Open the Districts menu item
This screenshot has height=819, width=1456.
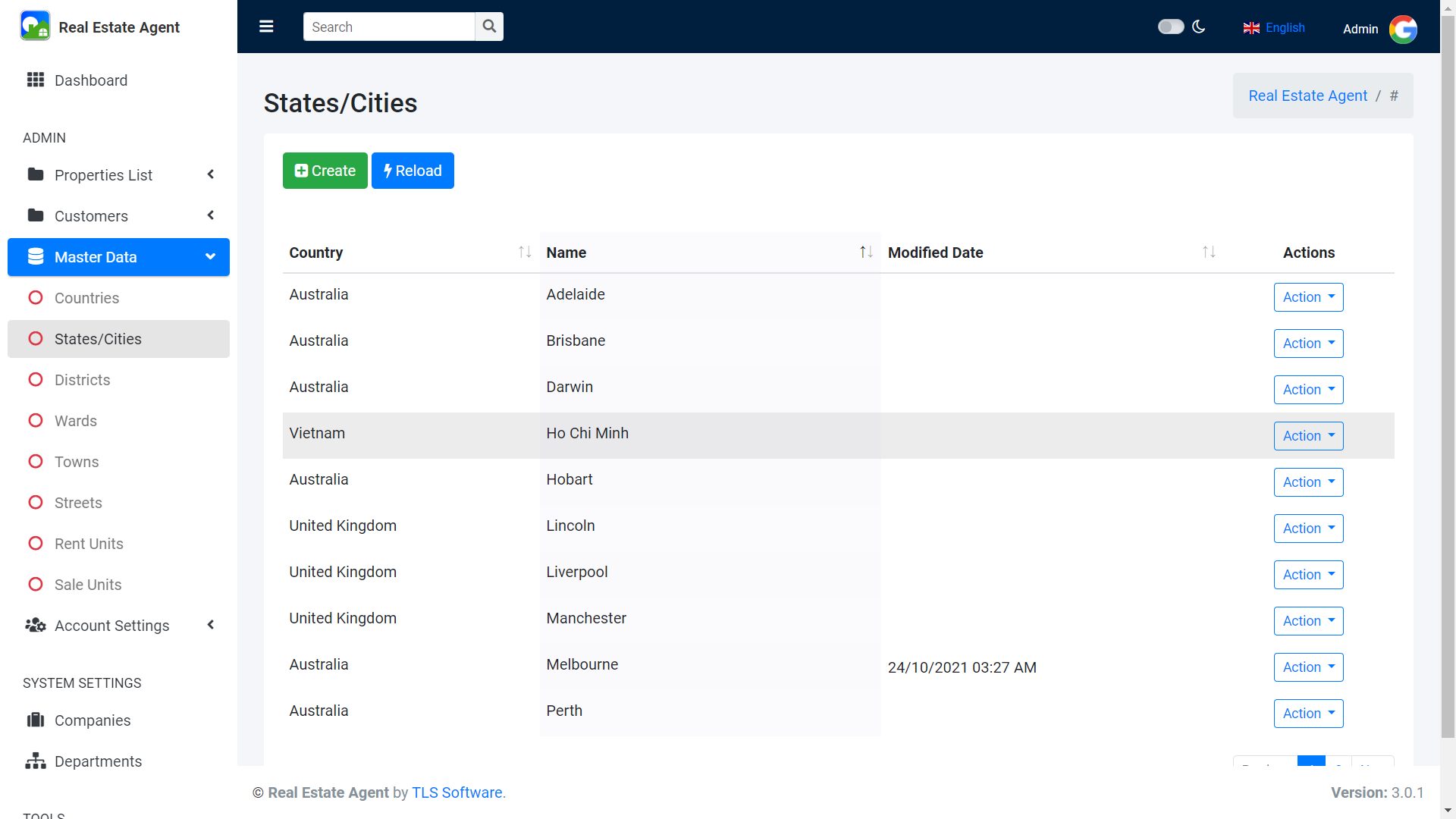[82, 380]
